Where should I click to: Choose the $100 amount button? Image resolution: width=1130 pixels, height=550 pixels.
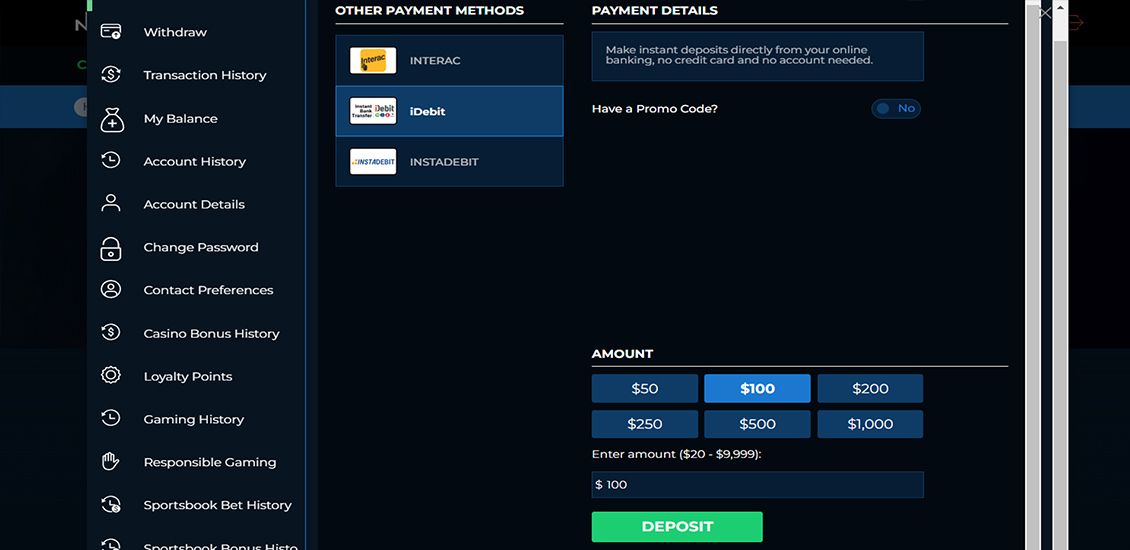(757, 389)
